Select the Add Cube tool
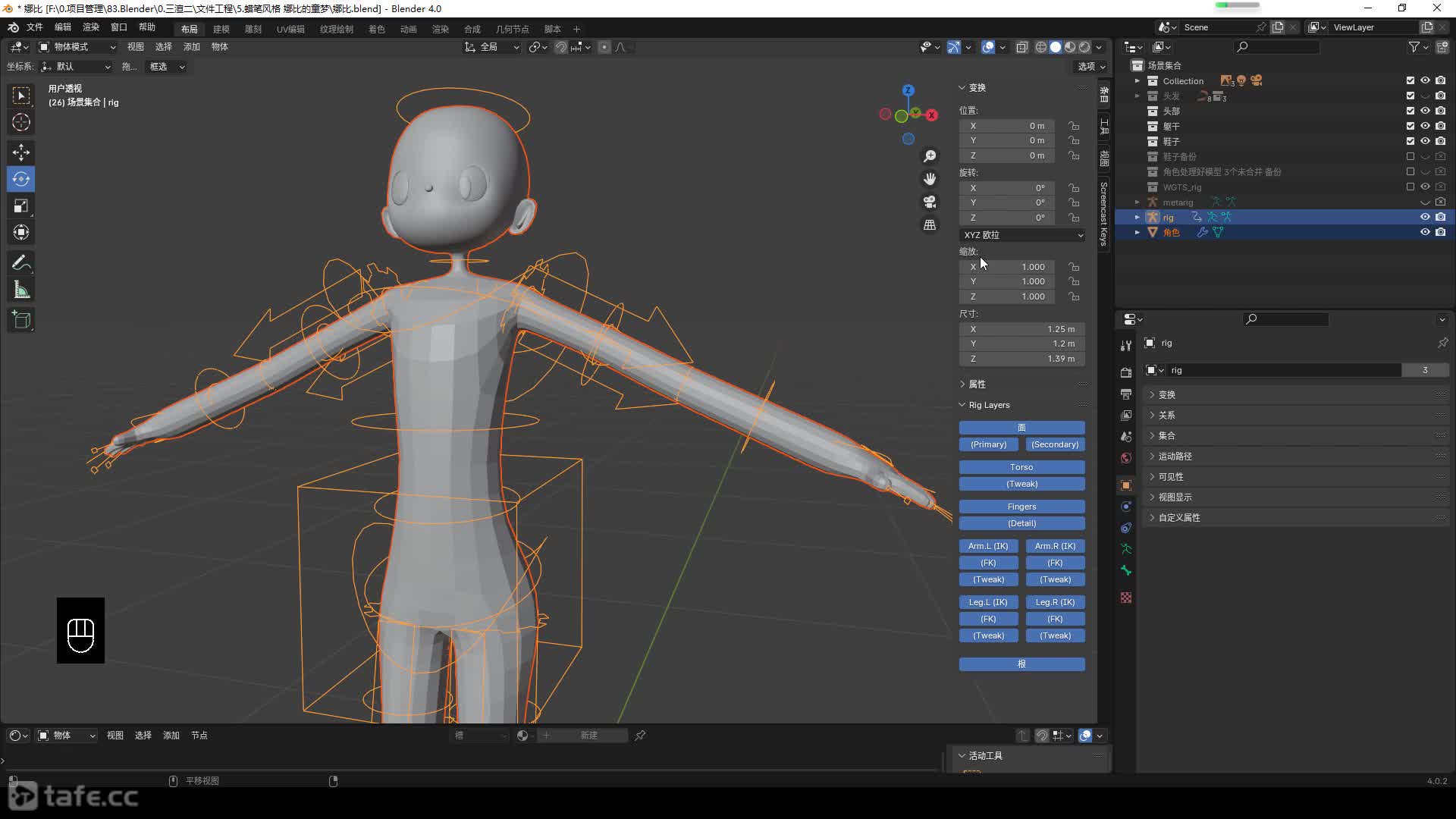 click(21, 320)
